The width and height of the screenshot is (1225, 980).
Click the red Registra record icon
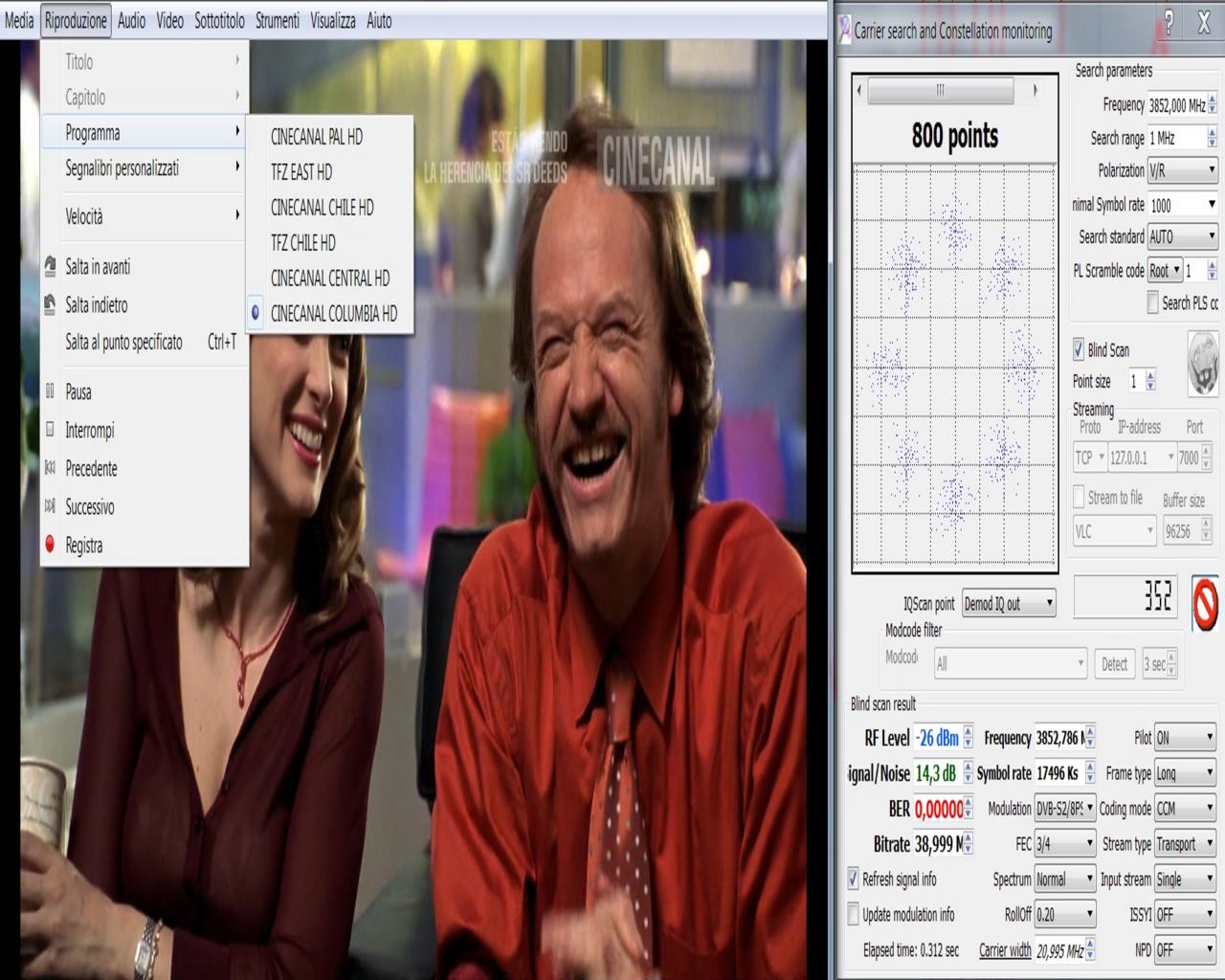(50, 545)
